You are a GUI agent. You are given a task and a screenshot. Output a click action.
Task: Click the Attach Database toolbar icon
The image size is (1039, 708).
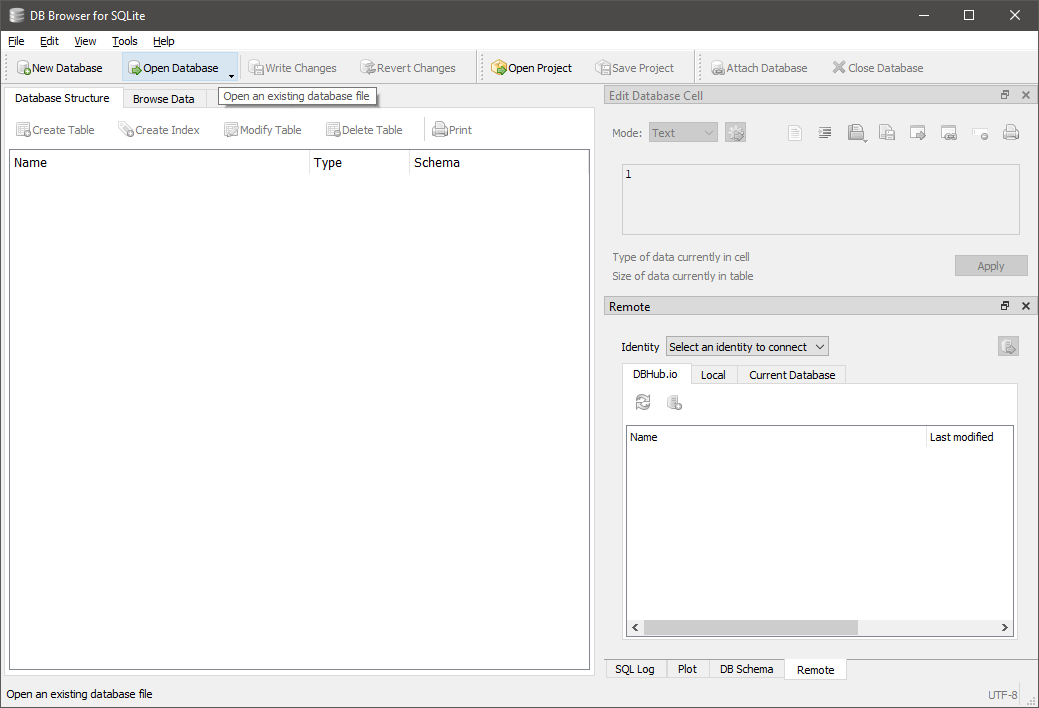[x=718, y=68]
